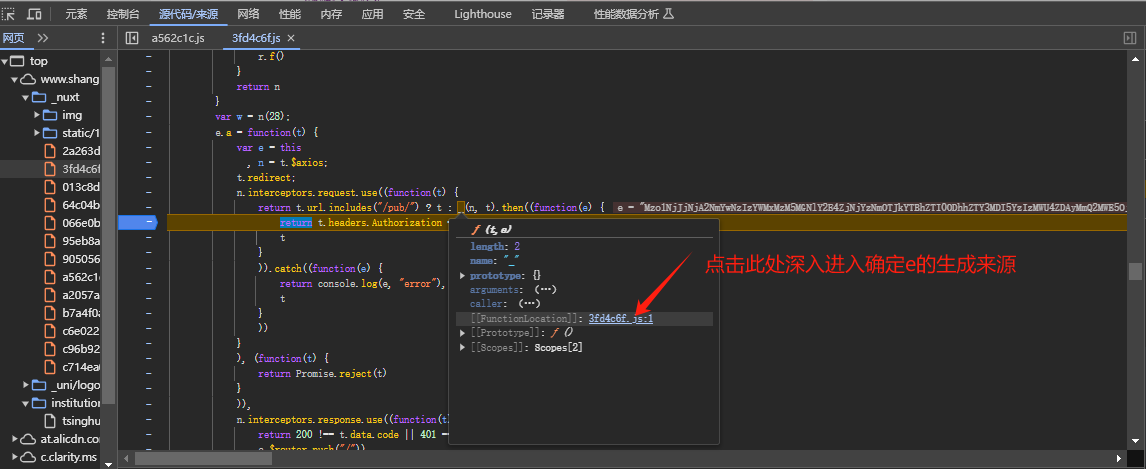
Task: Expand [[Scopes]] entry in tooltip
Action: 463,347
